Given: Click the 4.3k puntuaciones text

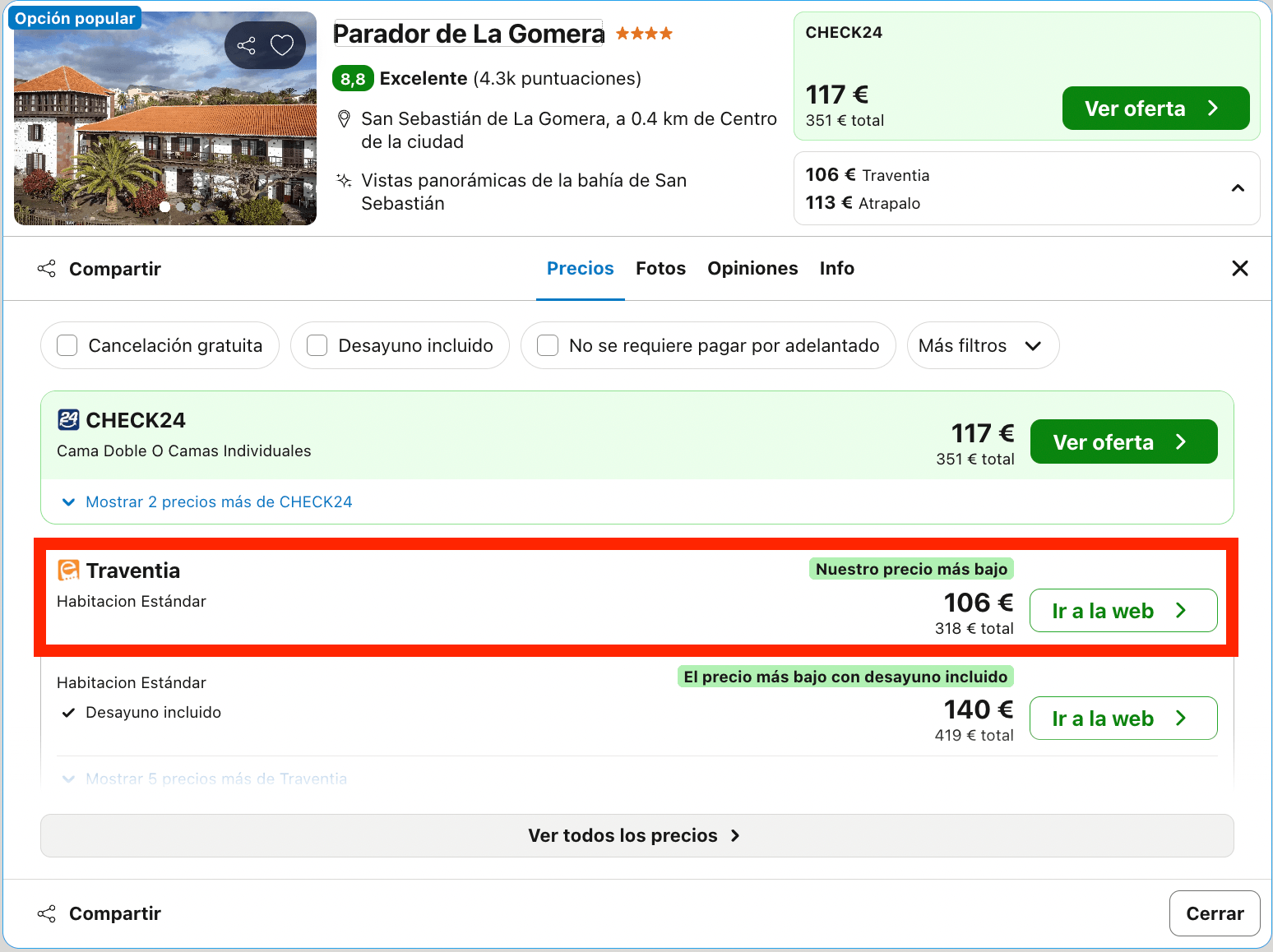Looking at the screenshot, I should pyautogui.click(x=558, y=79).
